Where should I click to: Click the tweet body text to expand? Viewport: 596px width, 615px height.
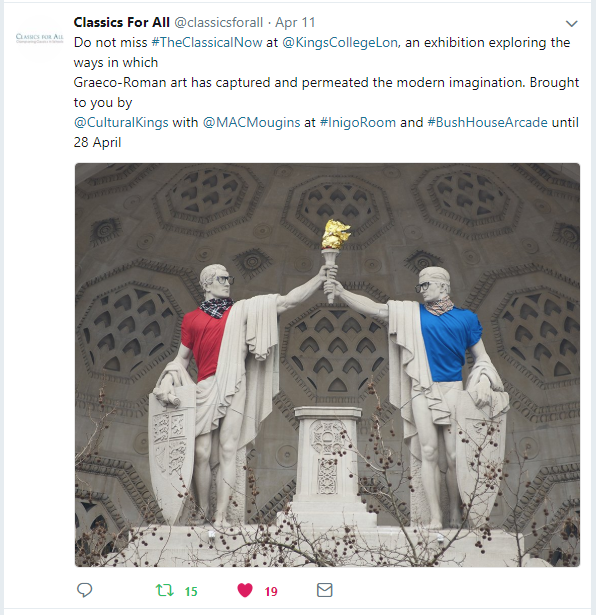326,92
